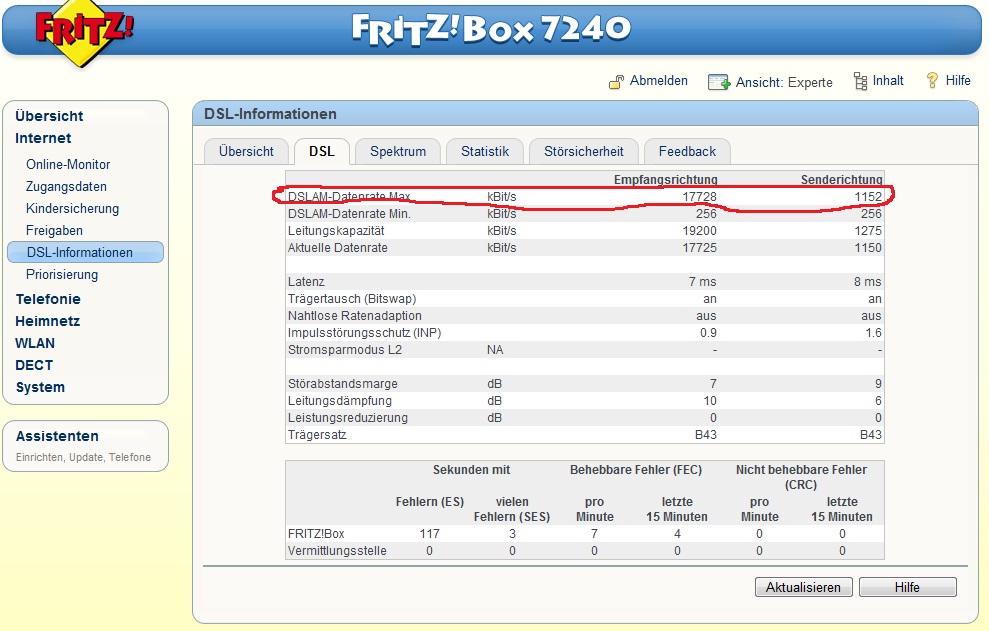
Task: Open the Störsicherheit tab
Action: pos(584,151)
